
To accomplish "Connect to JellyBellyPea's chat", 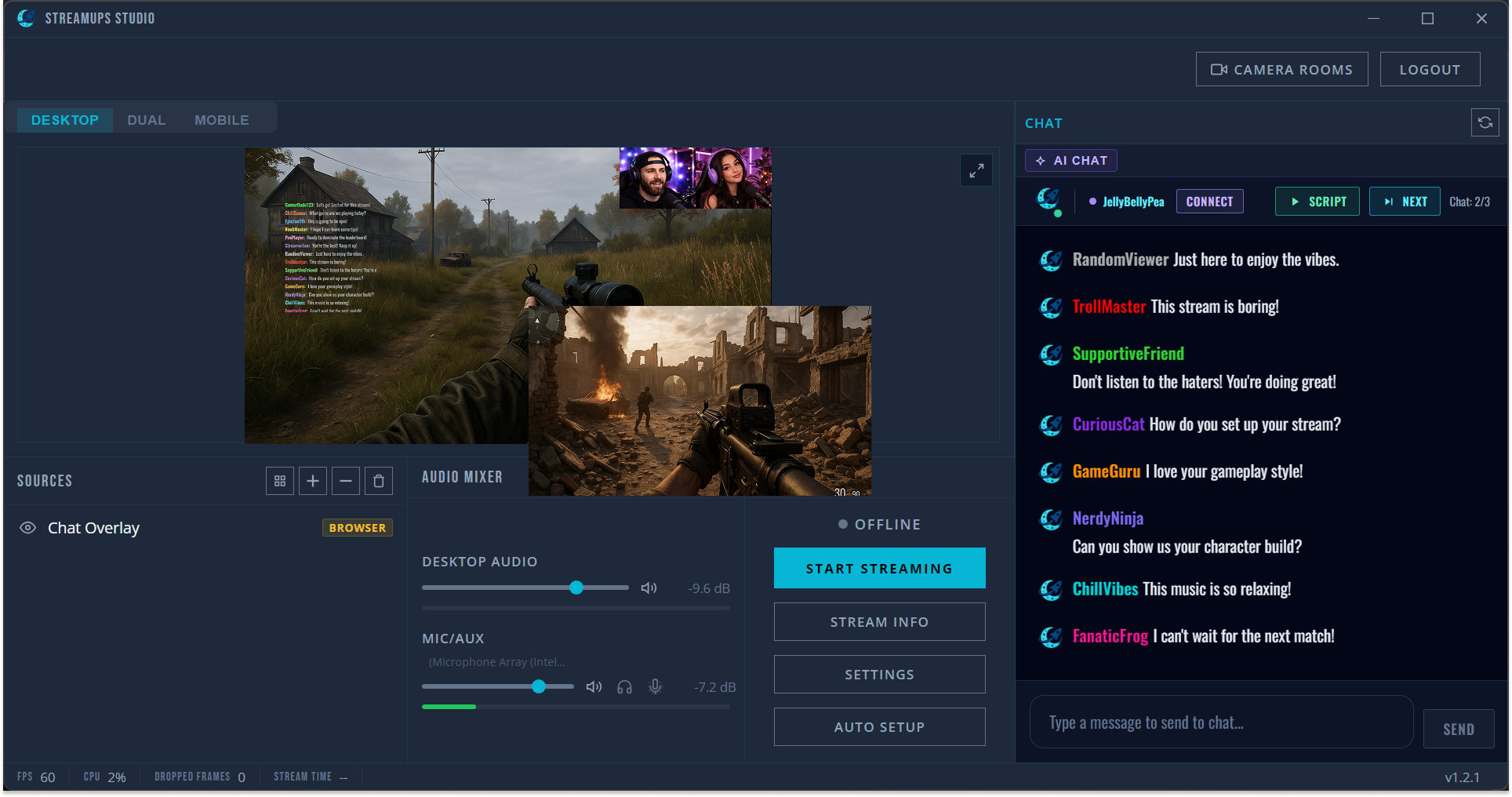I will coord(1209,201).
